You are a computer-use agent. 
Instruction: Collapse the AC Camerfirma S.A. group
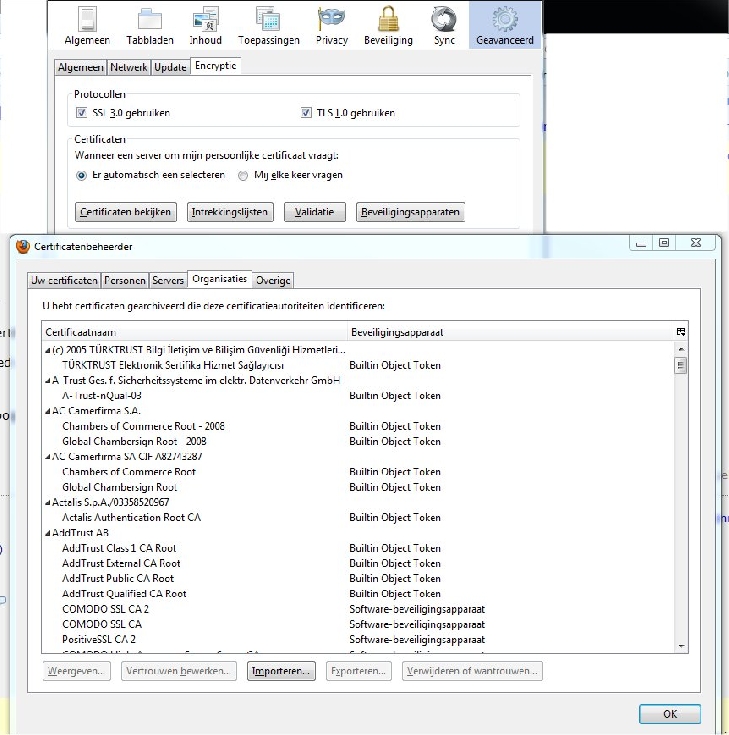[47, 411]
